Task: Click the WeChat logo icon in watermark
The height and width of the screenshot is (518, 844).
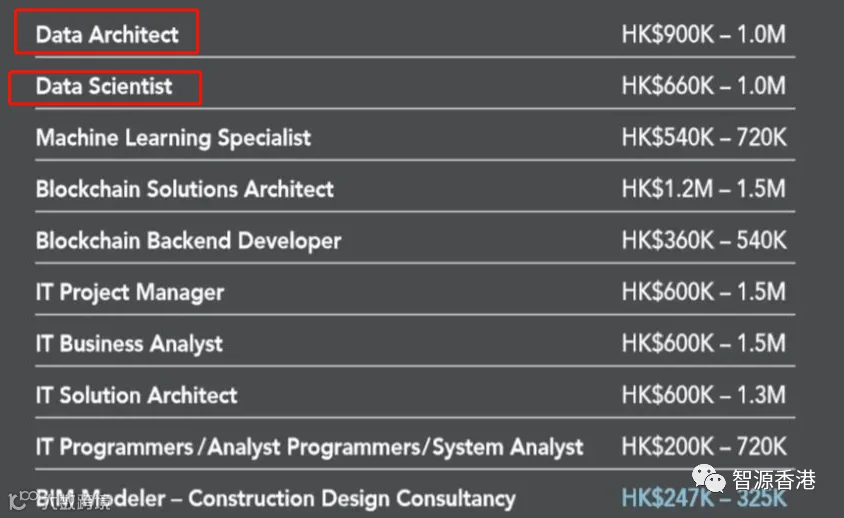Action: coord(709,479)
